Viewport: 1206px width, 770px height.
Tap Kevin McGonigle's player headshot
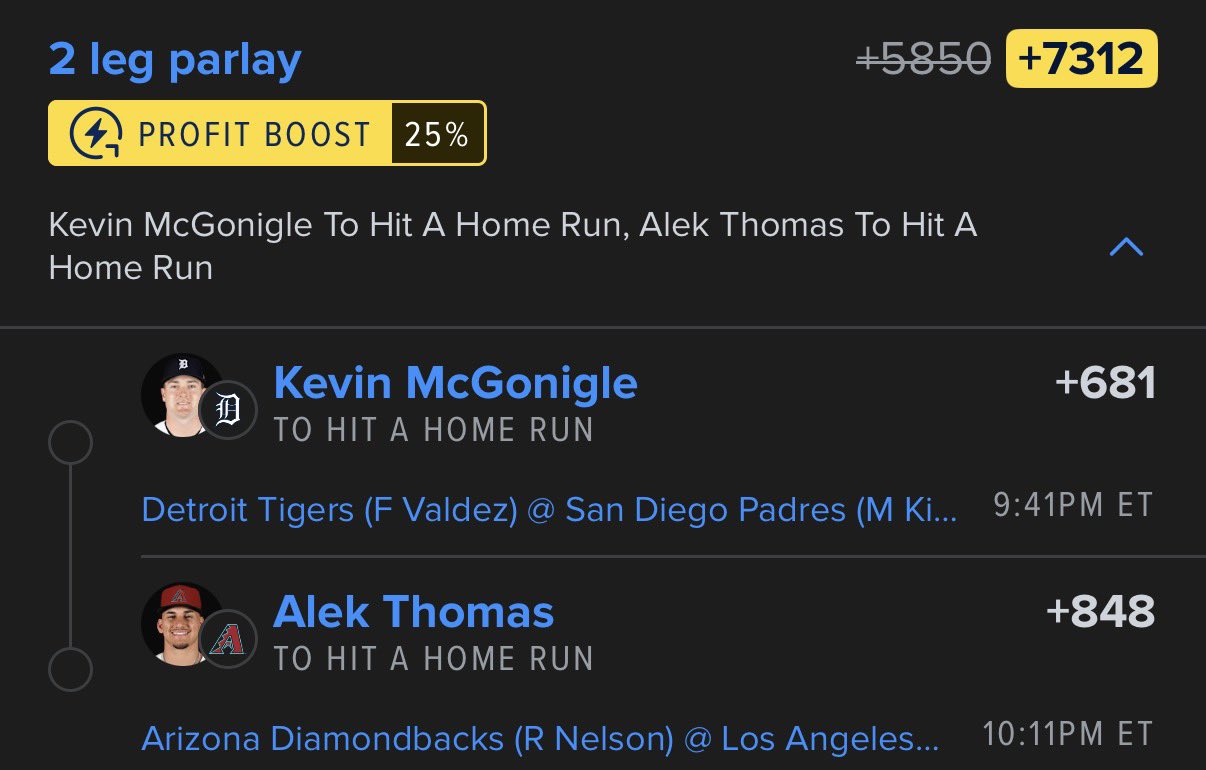click(x=180, y=394)
